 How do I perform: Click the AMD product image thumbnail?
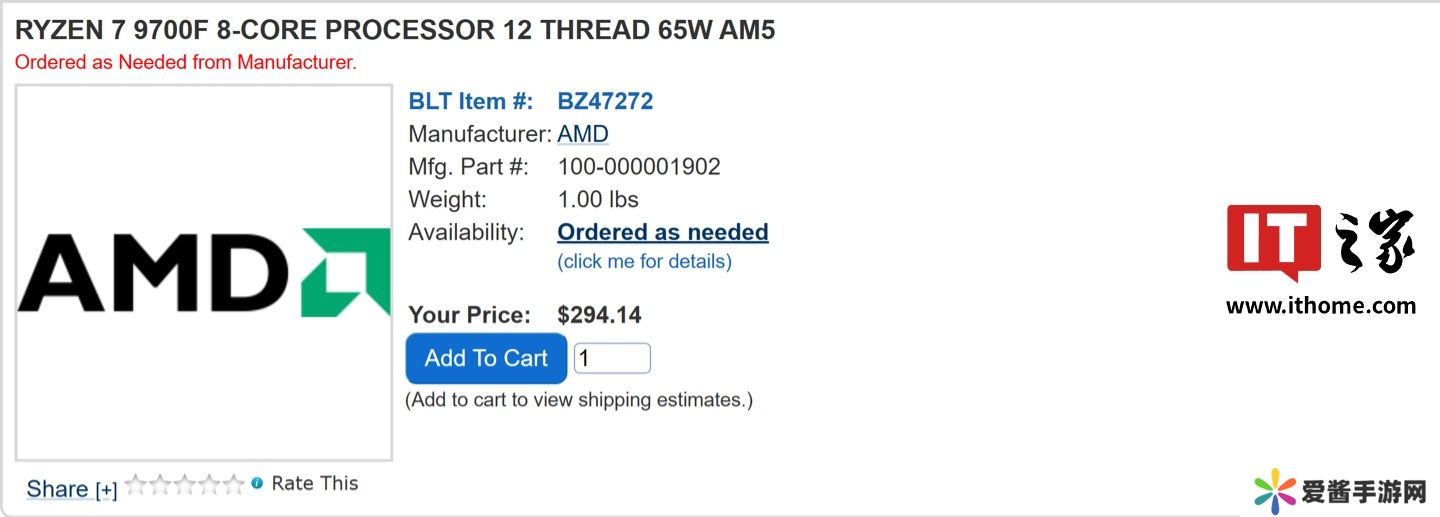[204, 273]
